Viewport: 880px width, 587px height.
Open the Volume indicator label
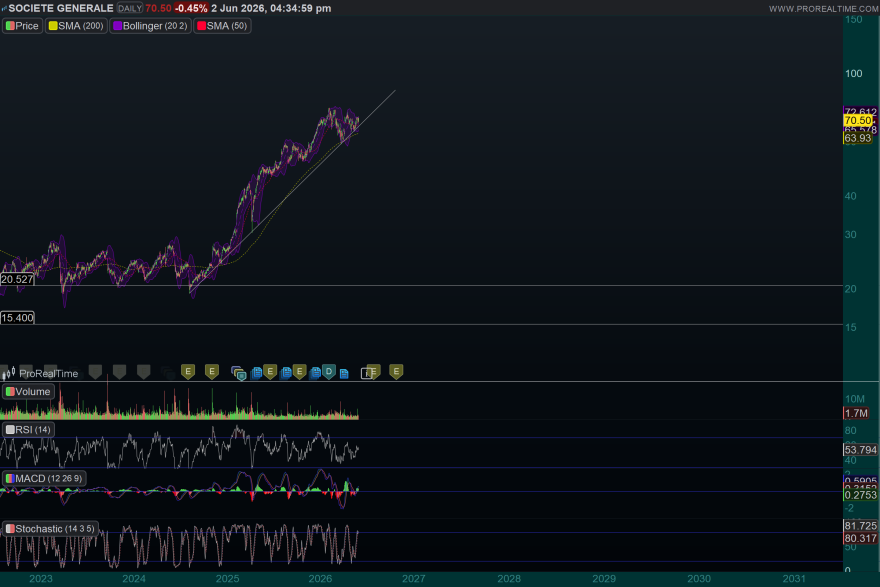[x=28, y=392]
